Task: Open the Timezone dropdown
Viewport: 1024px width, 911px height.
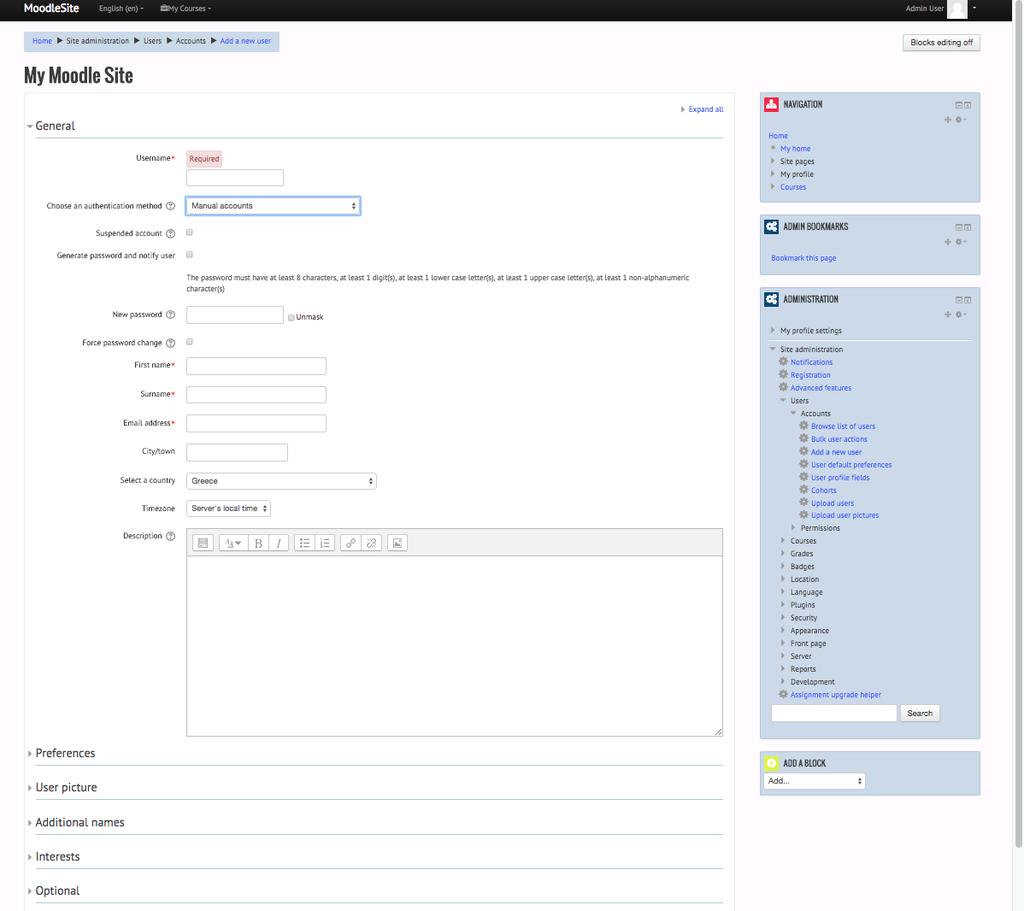Action: tap(229, 508)
